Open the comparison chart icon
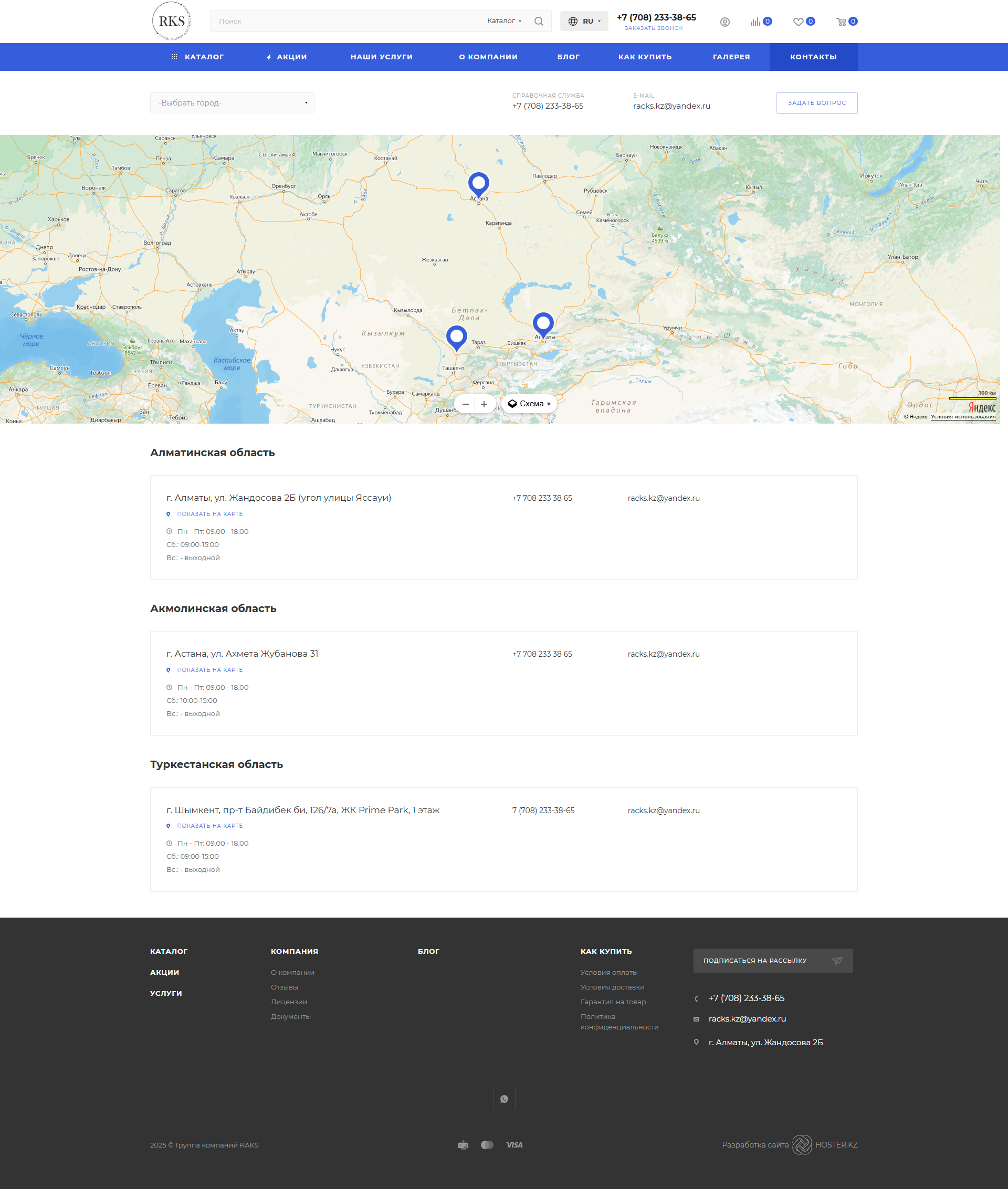1008x1189 pixels. [x=755, y=22]
